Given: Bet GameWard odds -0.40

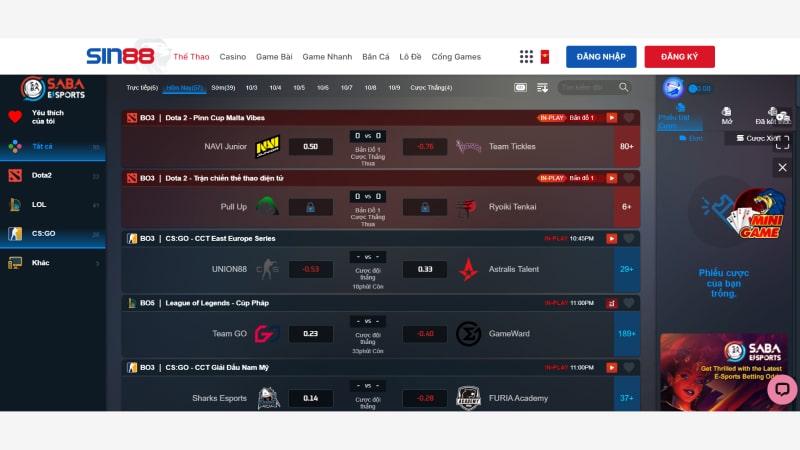Looking at the screenshot, I should (x=424, y=334).
